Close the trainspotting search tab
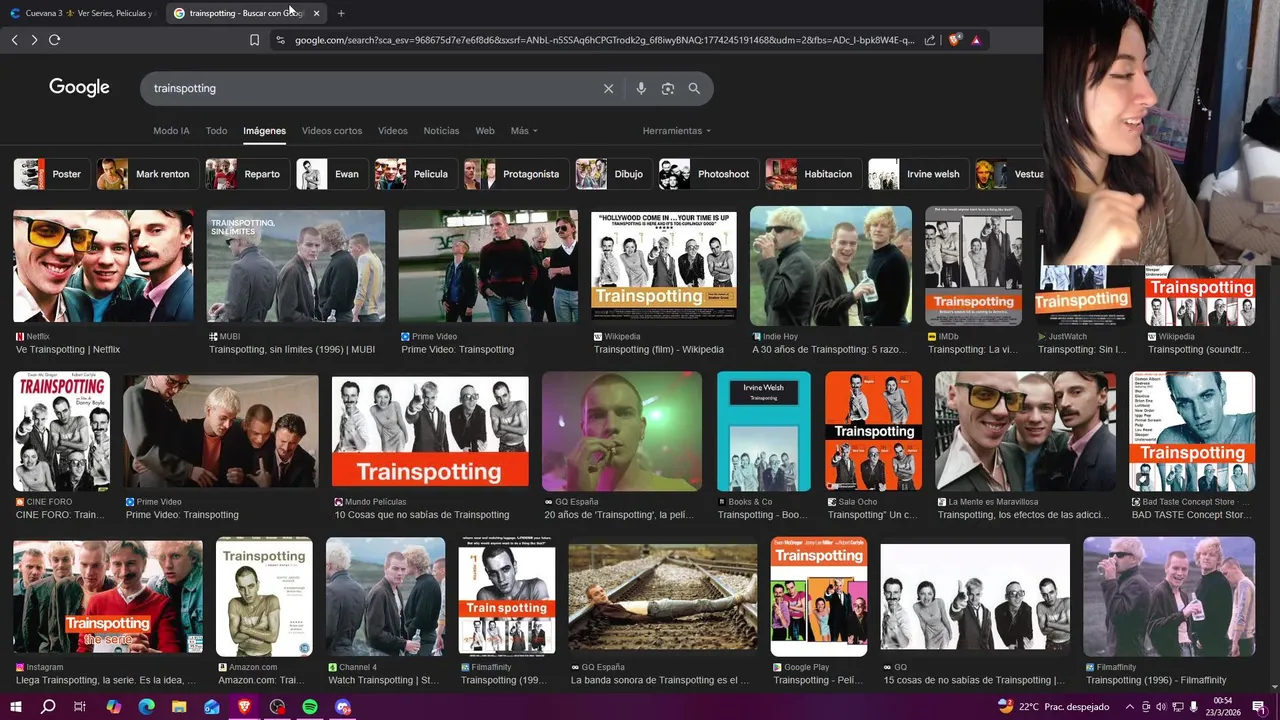Image resolution: width=1280 pixels, height=720 pixels. [x=316, y=13]
